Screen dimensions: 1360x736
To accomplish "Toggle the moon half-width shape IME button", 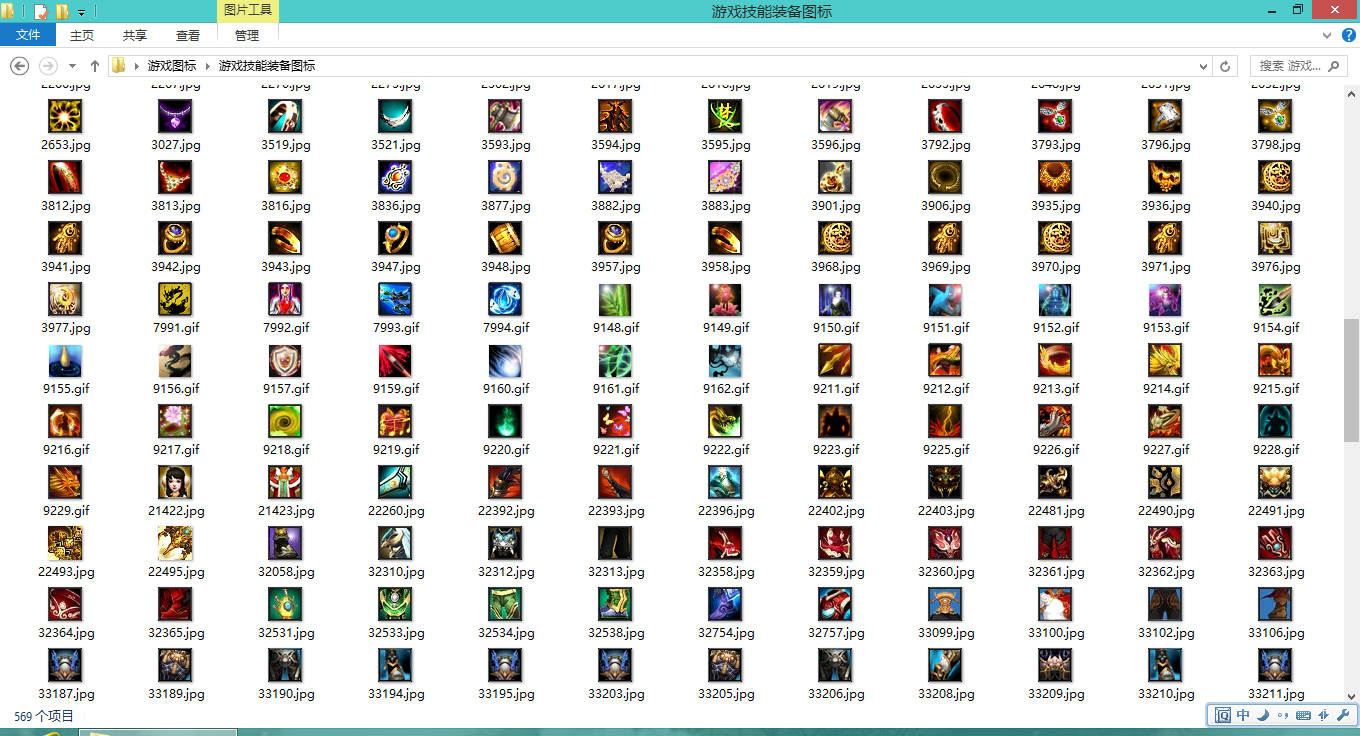I will (x=1263, y=715).
